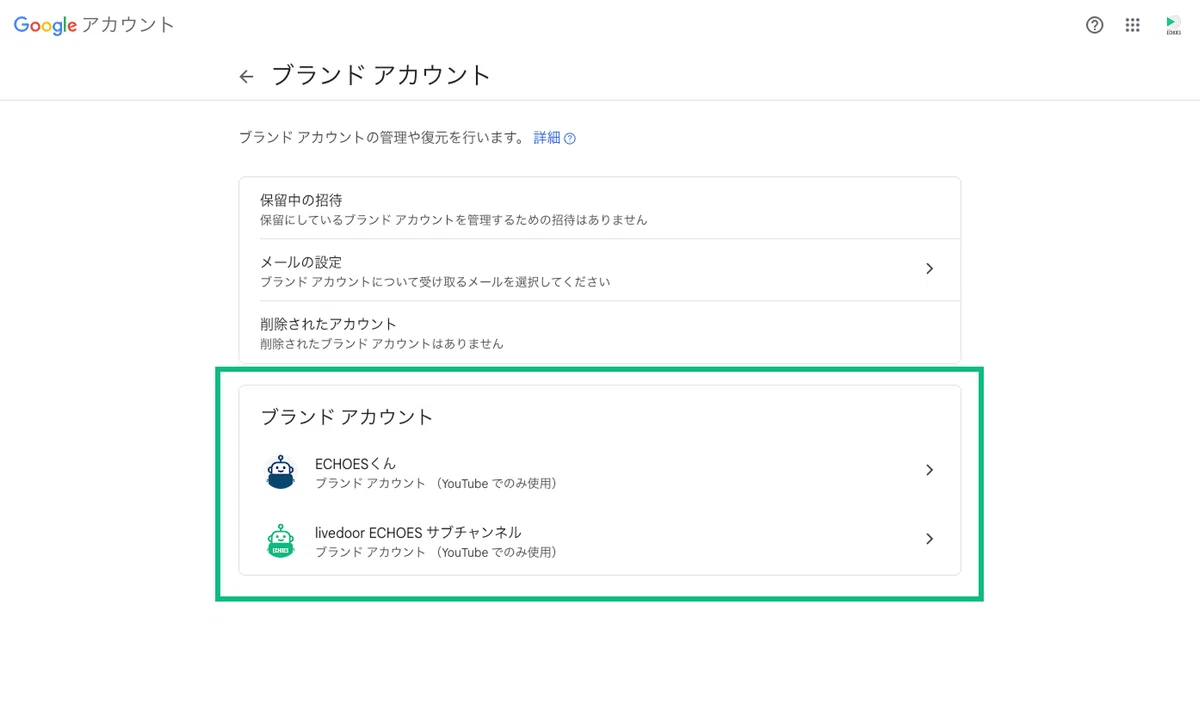Click the ブランド アカウント page title

382,75
